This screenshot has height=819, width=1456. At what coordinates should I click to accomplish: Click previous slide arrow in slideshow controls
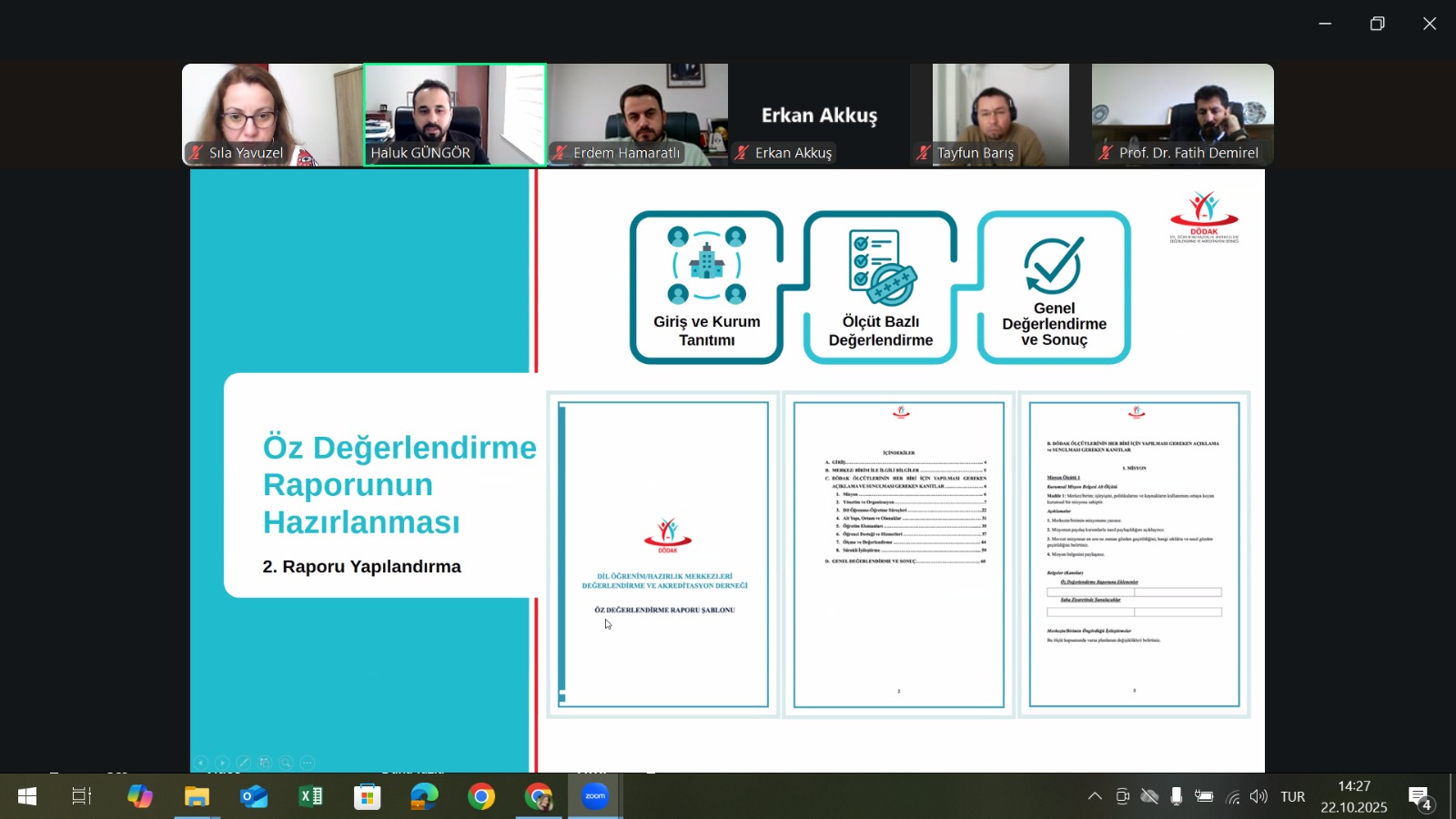pyautogui.click(x=201, y=763)
